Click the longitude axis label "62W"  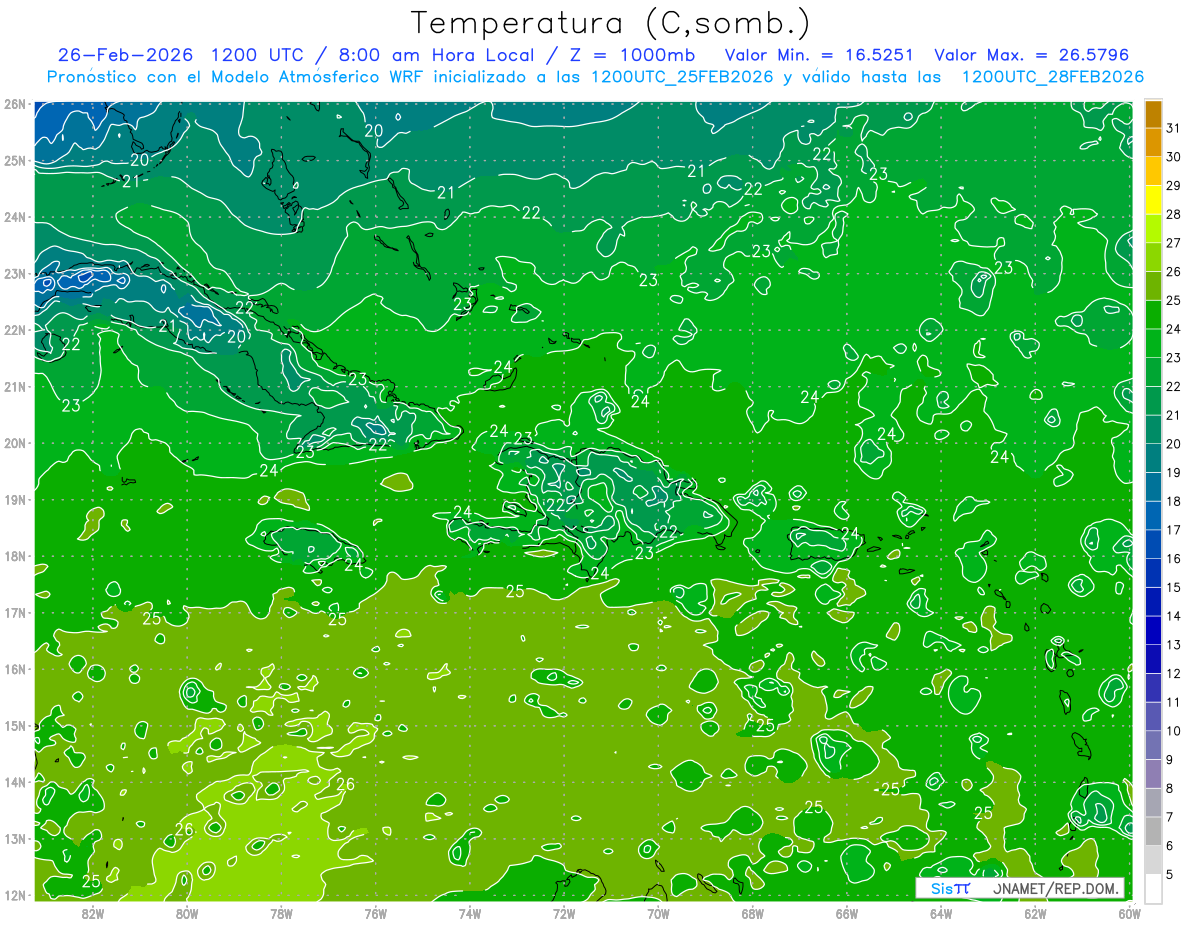click(1035, 913)
